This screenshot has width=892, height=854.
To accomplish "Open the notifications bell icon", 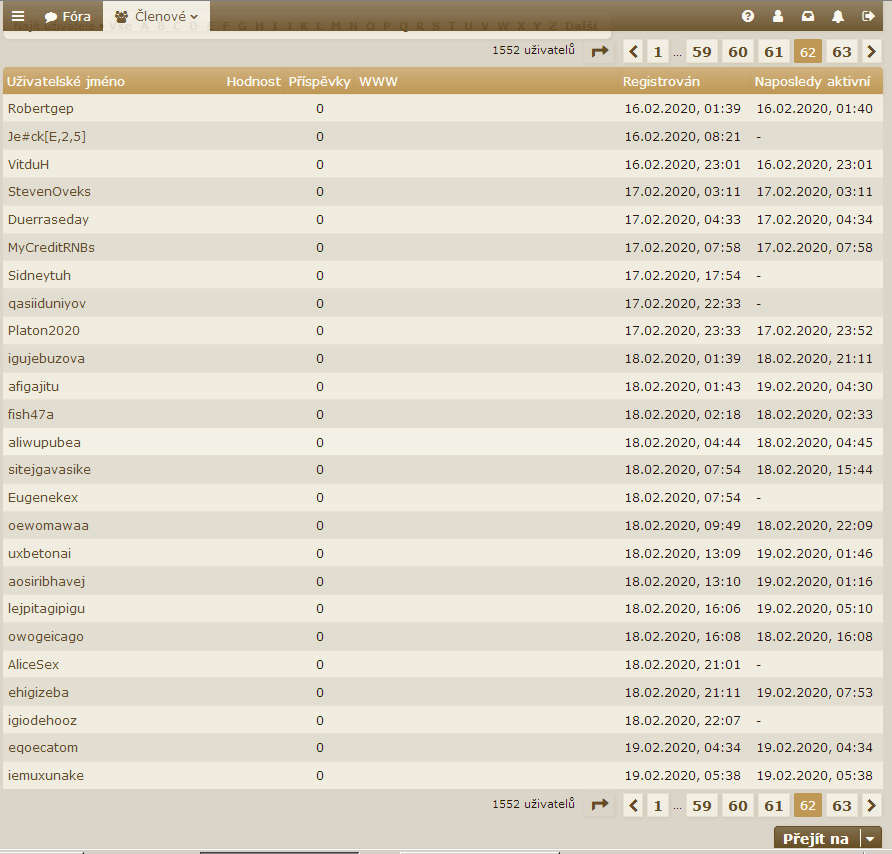I will (838, 16).
